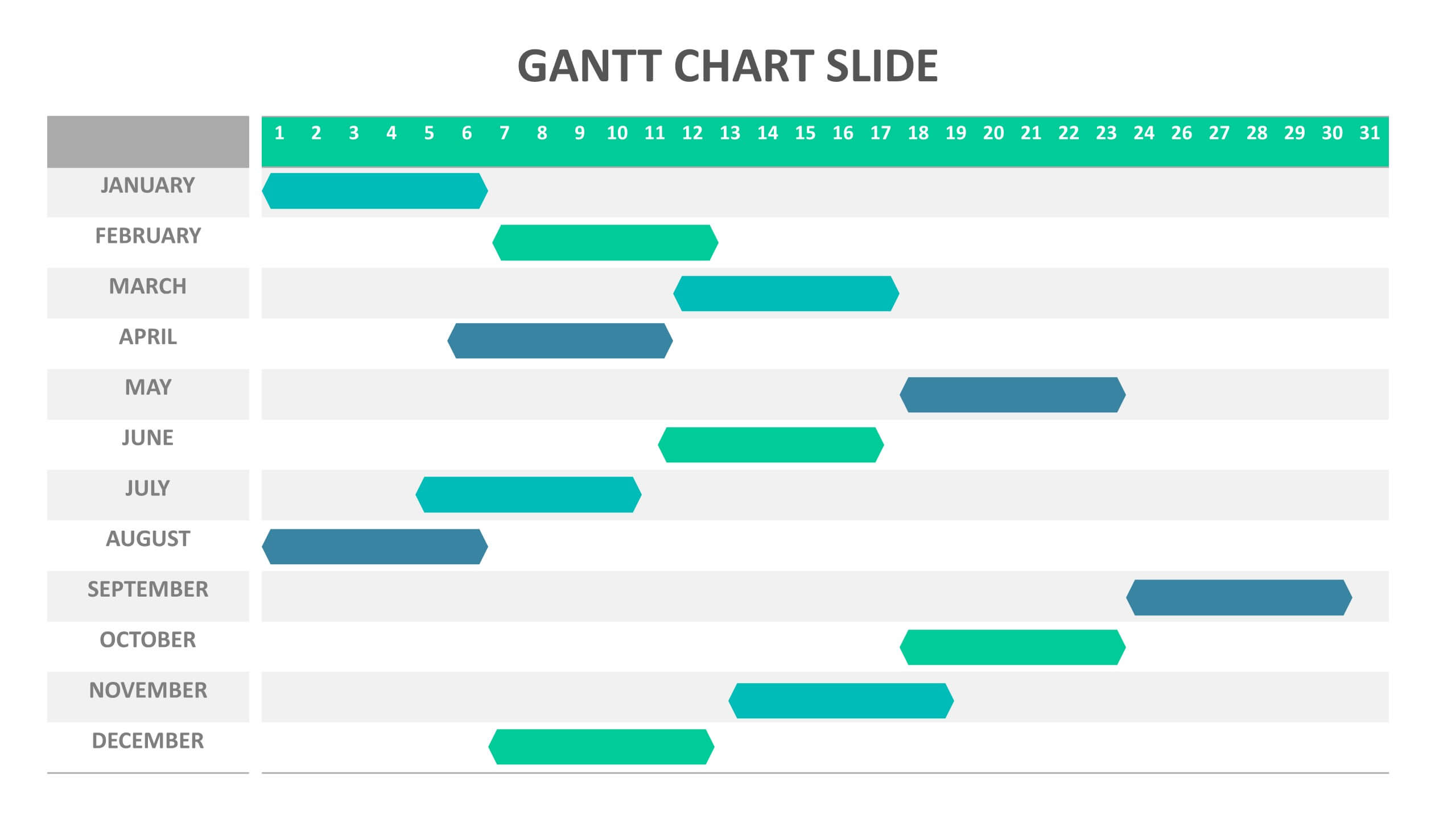This screenshot has width=1456, height=819.
Task: Select the NOVEMBER row label
Action: tap(148, 690)
